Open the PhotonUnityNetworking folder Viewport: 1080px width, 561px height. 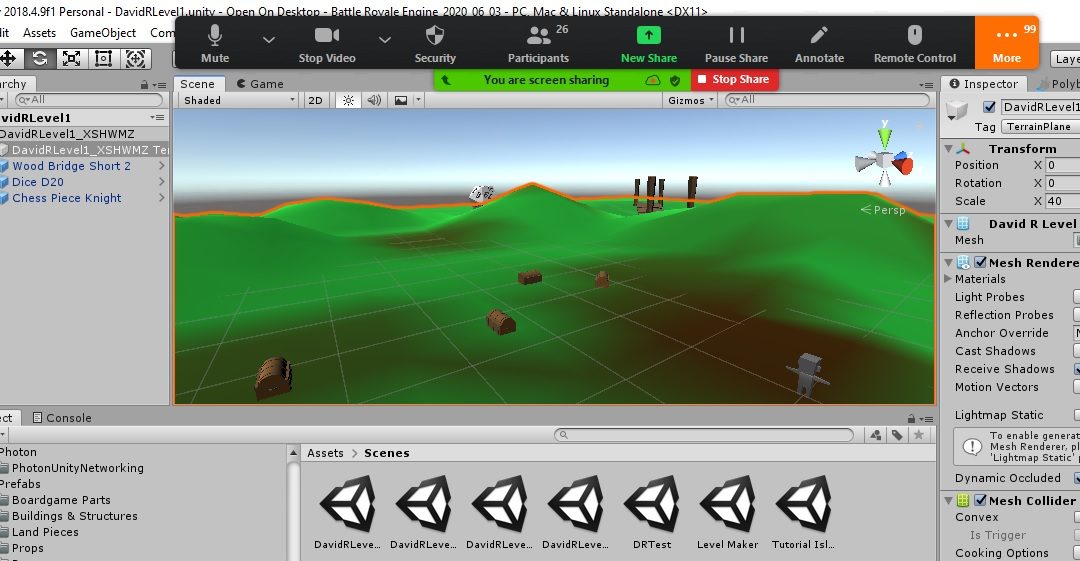pos(78,468)
